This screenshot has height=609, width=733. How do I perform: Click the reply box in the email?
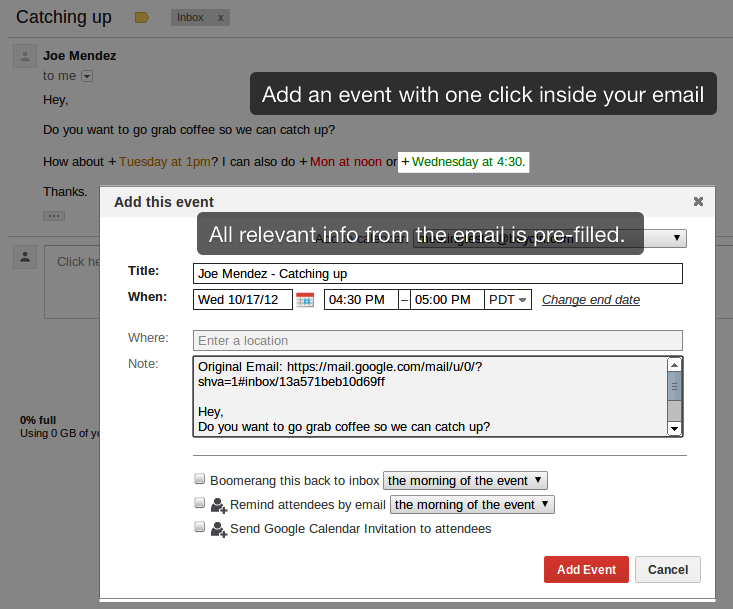coord(72,282)
